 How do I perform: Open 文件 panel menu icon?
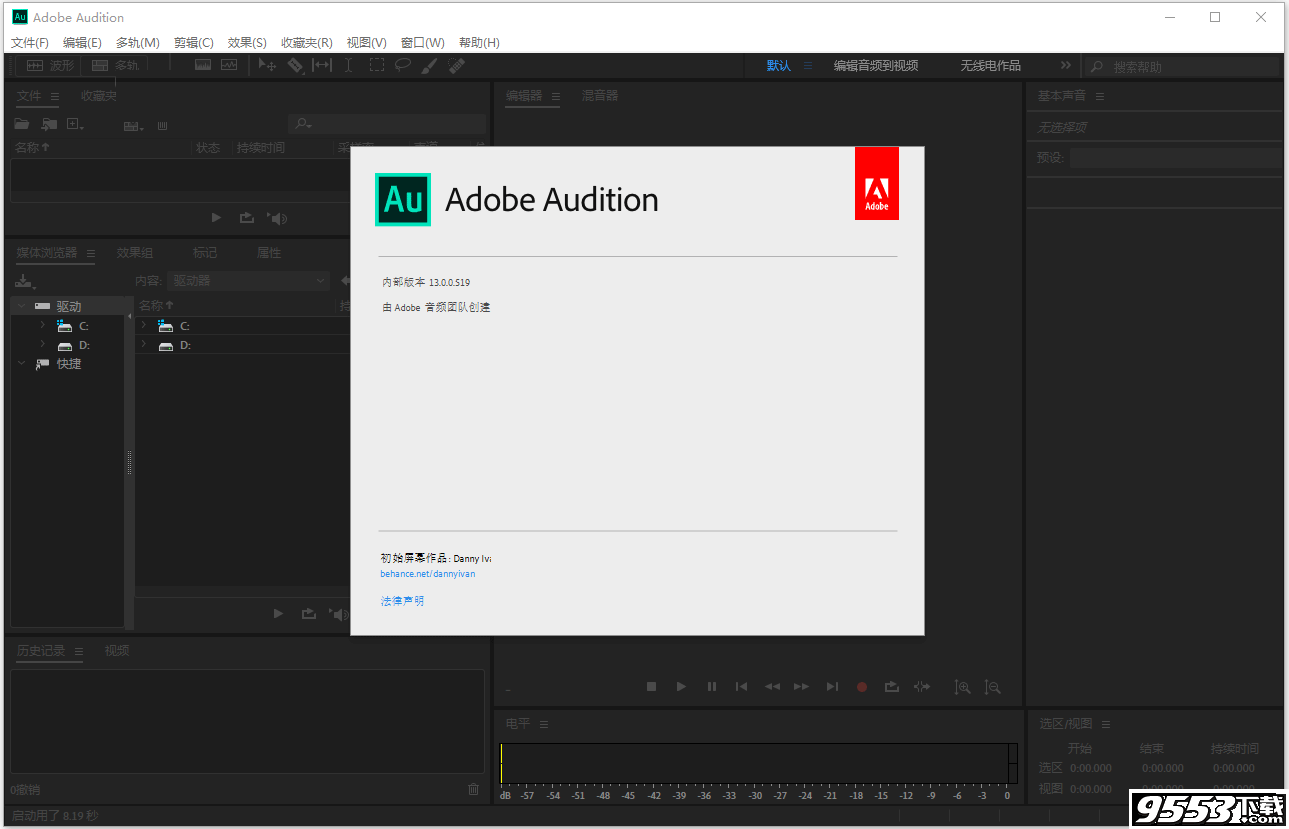pos(55,96)
